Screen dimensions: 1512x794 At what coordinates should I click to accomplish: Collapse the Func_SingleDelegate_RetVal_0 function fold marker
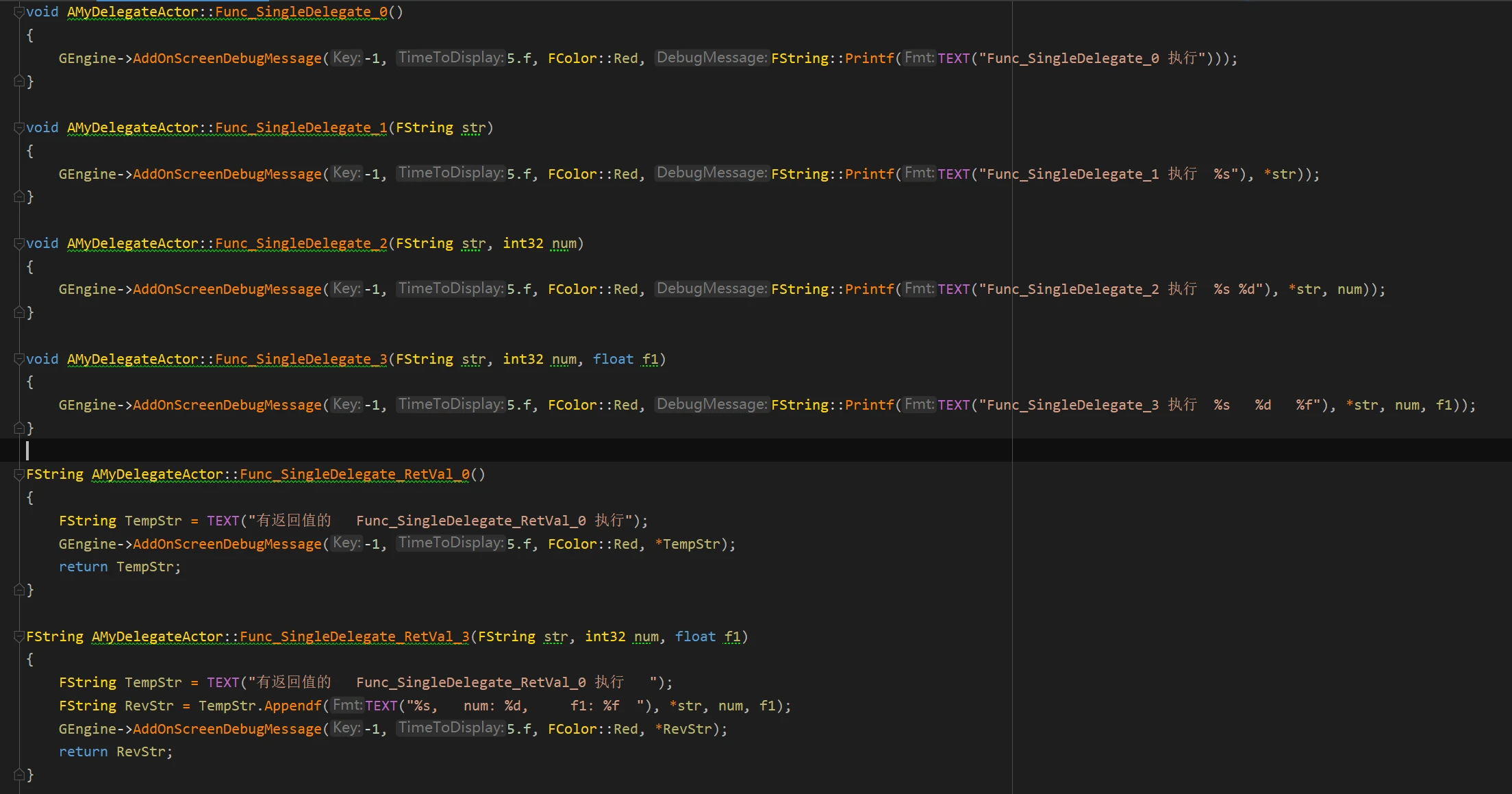18,475
